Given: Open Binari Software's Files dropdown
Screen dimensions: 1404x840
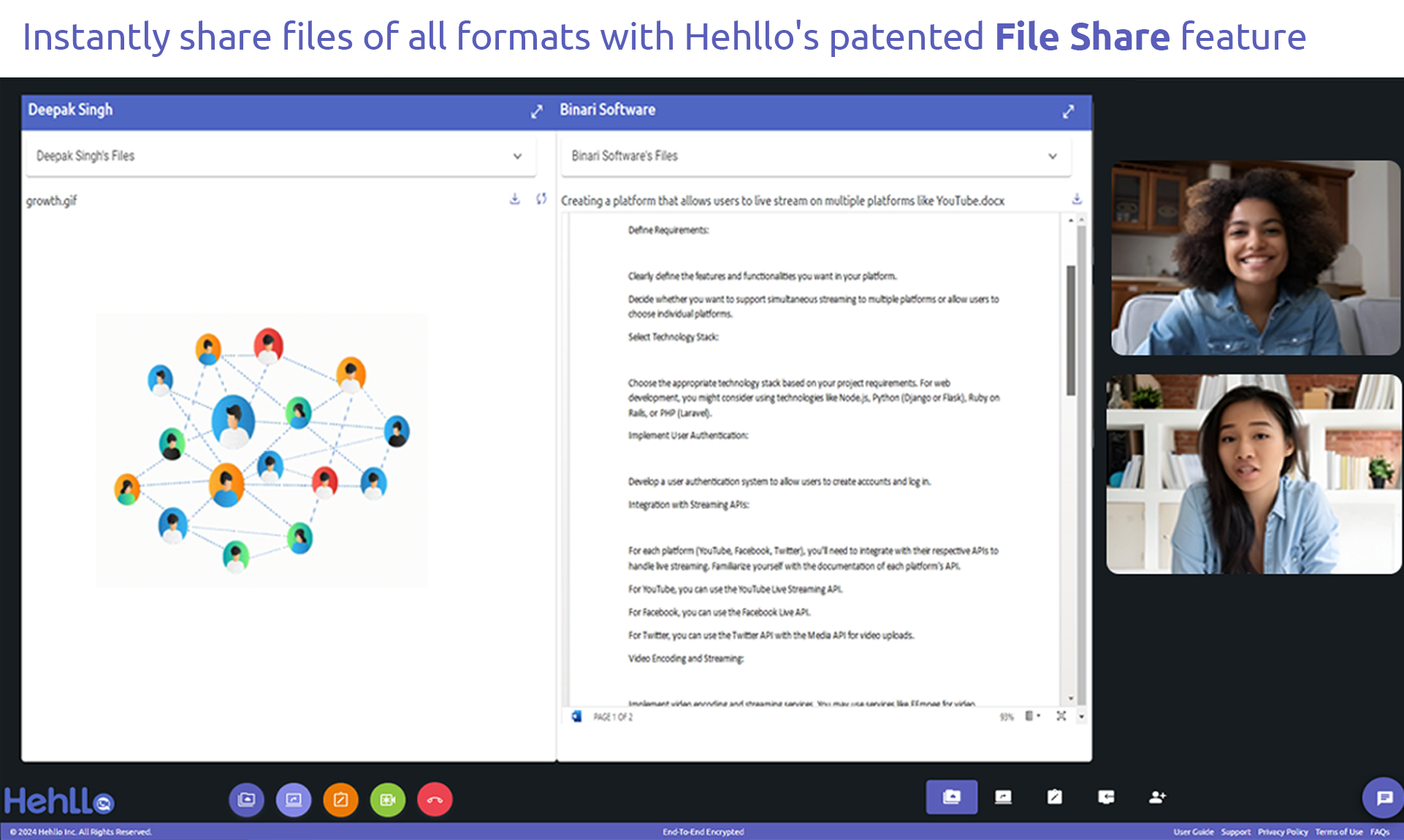Looking at the screenshot, I should tap(816, 156).
